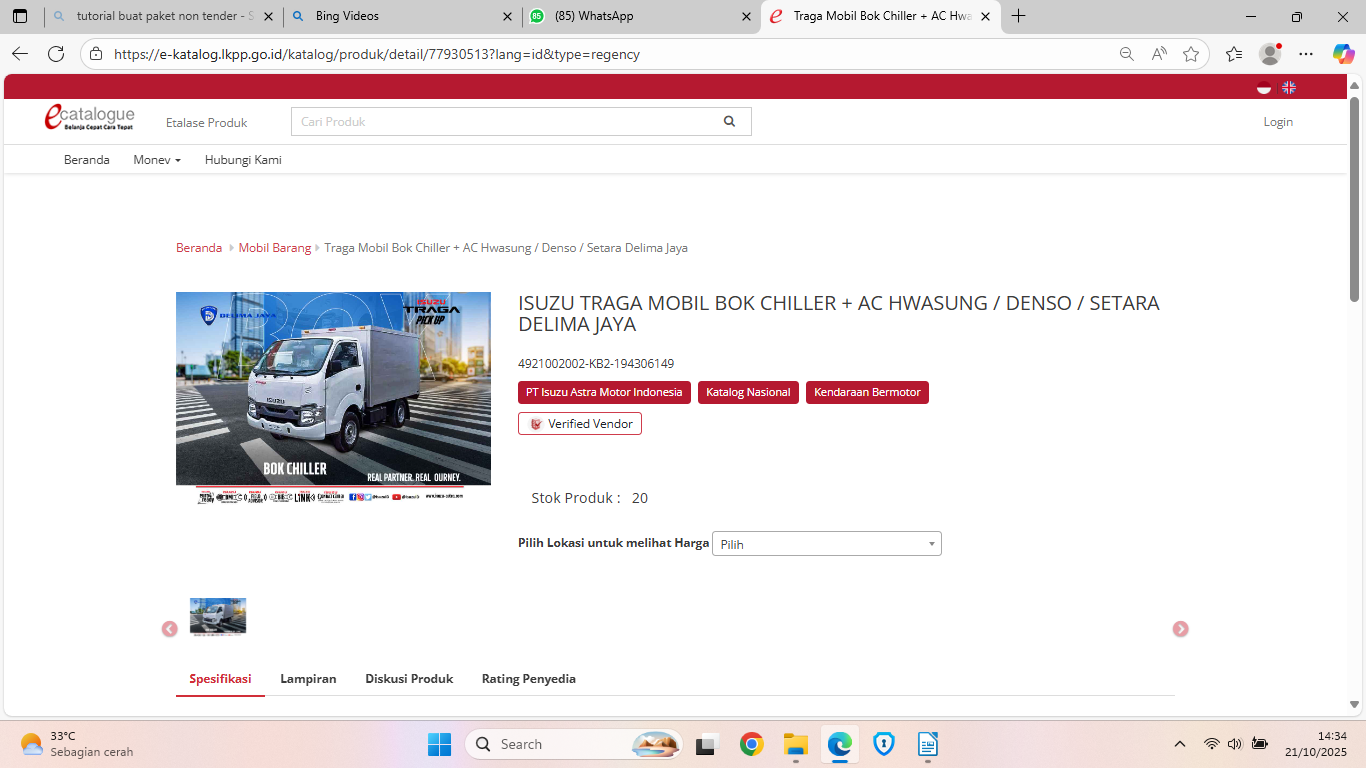Screen dimensions: 1366x768
Task: Click the browser address bar URL
Action: click(377, 54)
